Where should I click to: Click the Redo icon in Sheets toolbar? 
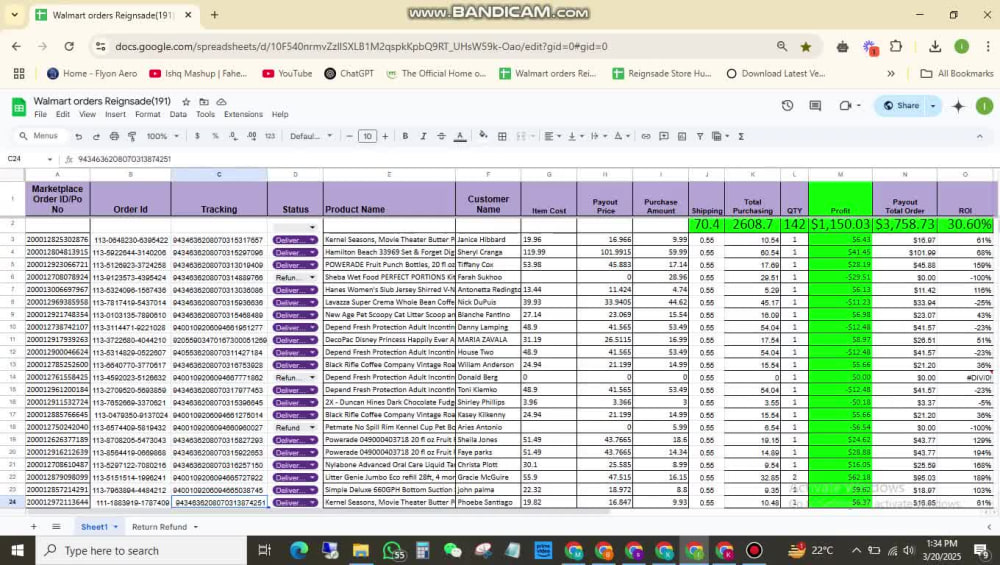tap(96, 136)
